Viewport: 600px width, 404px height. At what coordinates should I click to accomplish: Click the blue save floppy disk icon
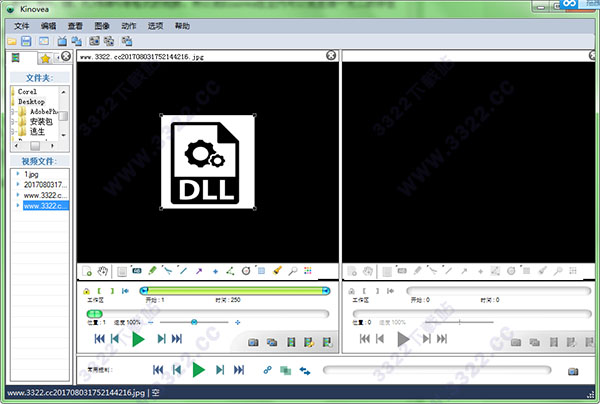(x=26, y=41)
